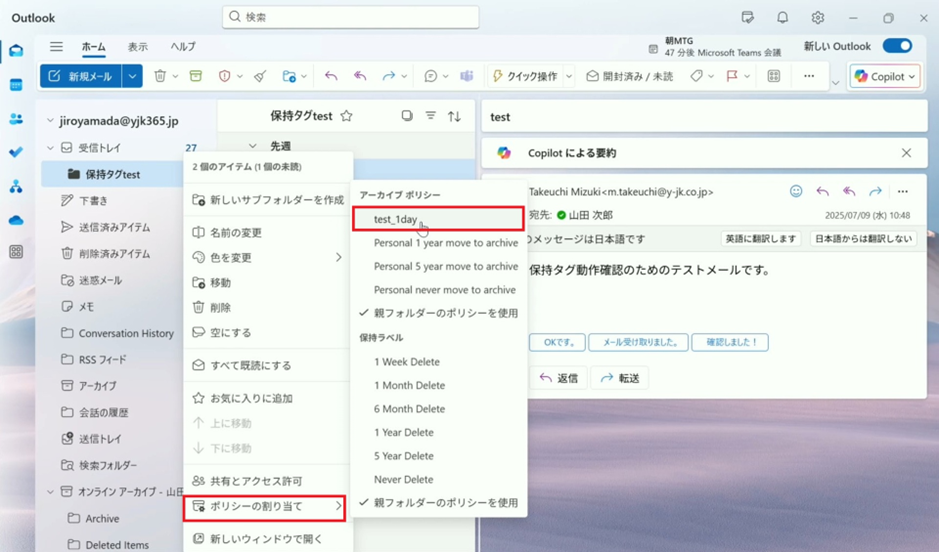Screen dimensions: 939x552
Task: Open the notifications bell icon
Action: point(783,18)
